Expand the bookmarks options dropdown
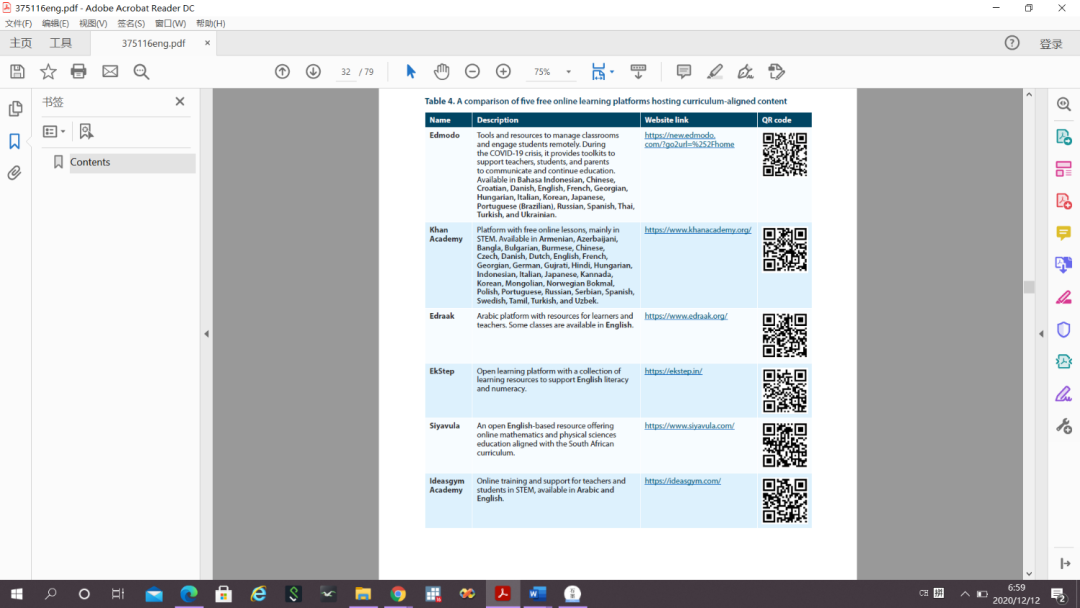Viewport: 1080px width, 608px height. tap(54, 131)
